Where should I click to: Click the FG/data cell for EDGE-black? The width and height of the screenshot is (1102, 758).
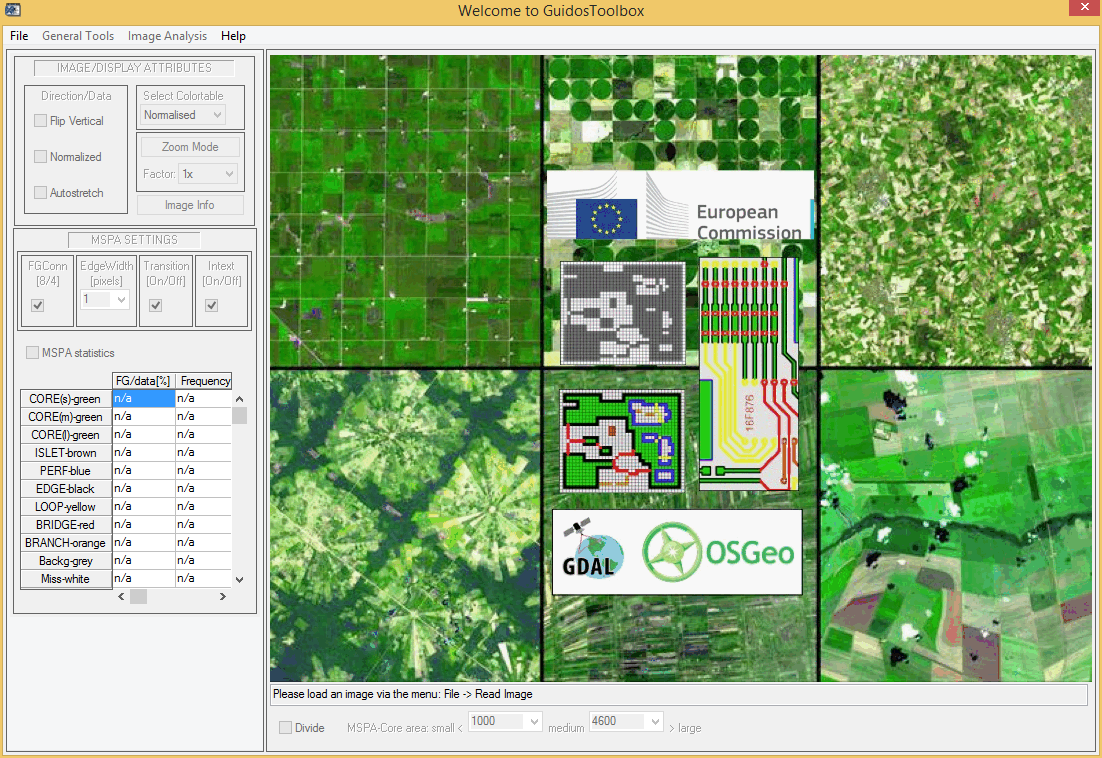[x=143, y=488]
